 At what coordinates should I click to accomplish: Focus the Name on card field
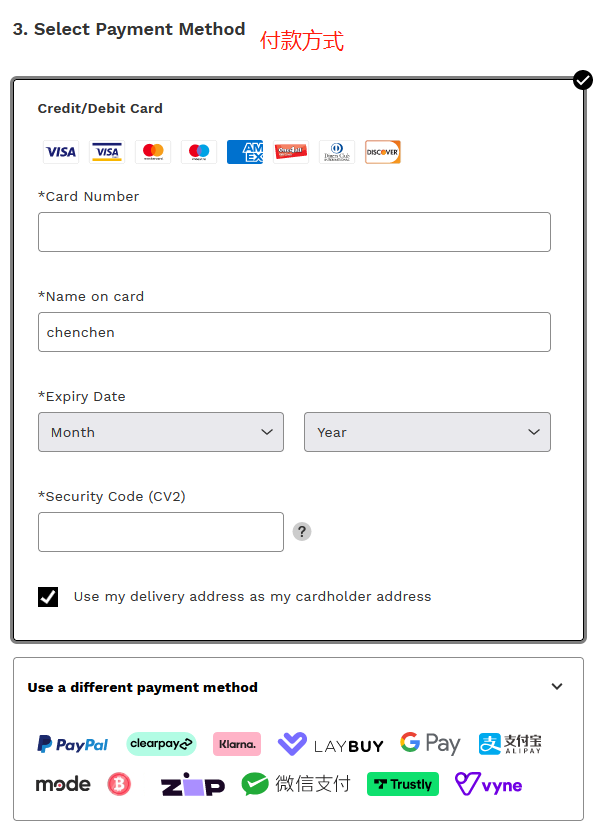point(294,332)
